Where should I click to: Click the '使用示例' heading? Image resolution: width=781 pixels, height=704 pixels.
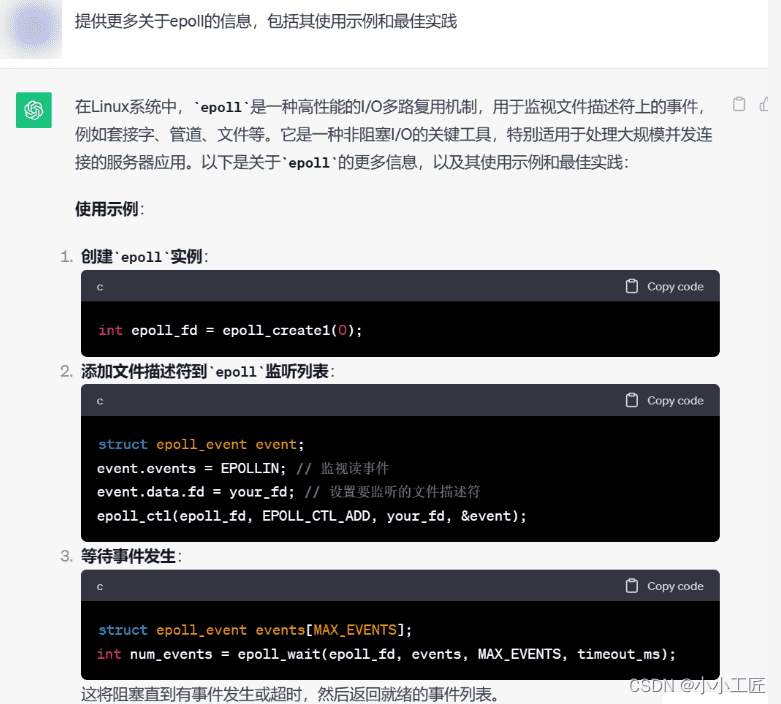[110, 209]
